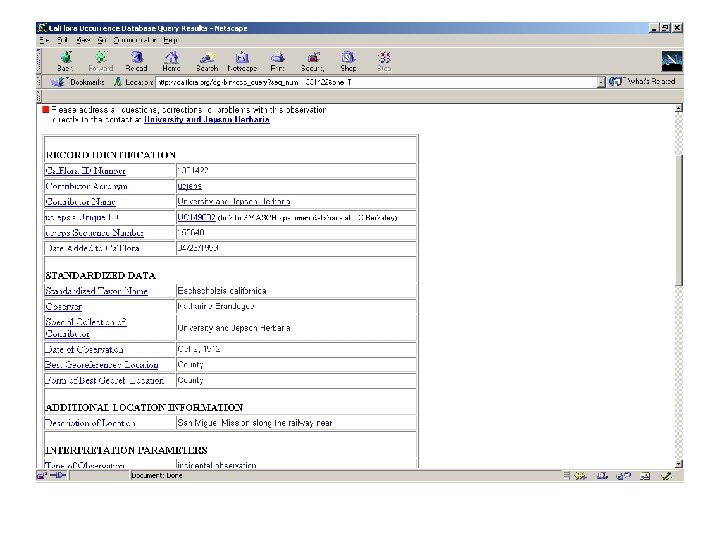The height and width of the screenshot is (540, 720).
Task: Click the Forward toolbar button
Action: 101,61
